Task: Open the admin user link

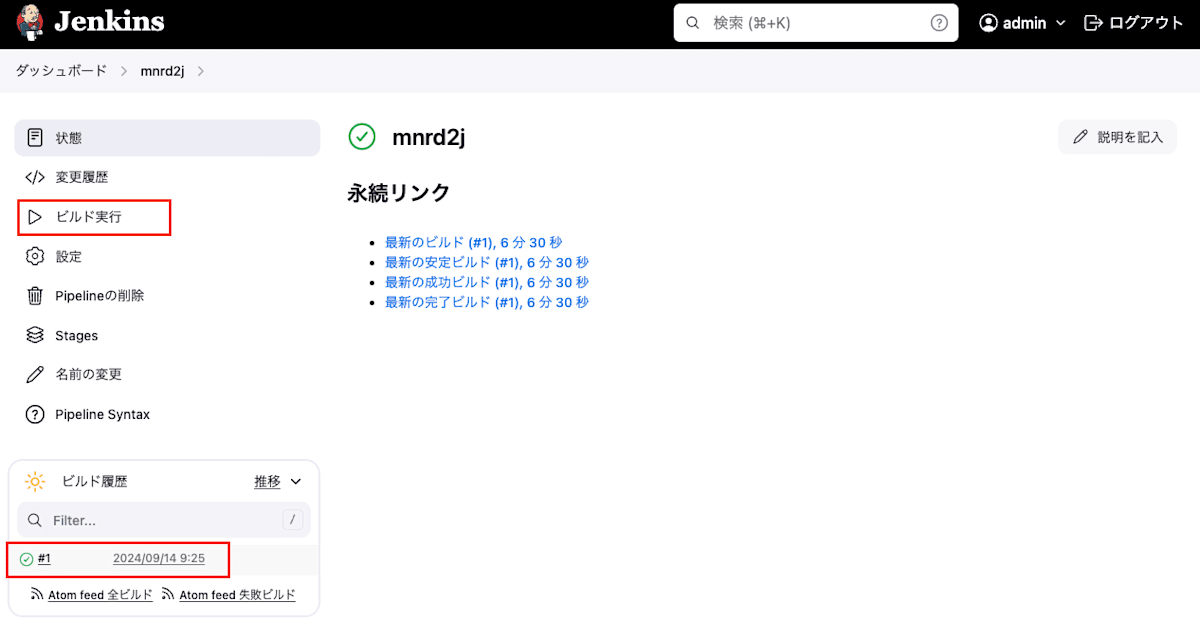Action: [1023, 22]
